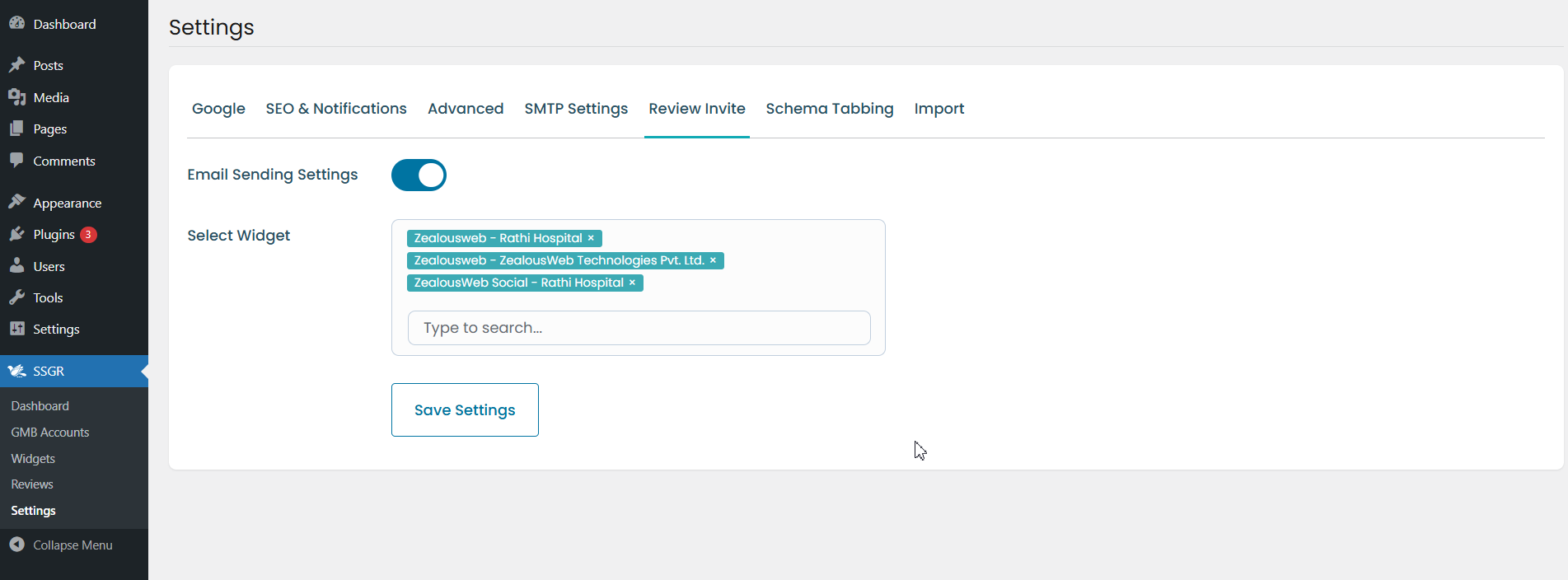The width and height of the screenshot is (1568, 580).
Task: Click the Collapse Menu arrow icon
Action: click(16, 545)
